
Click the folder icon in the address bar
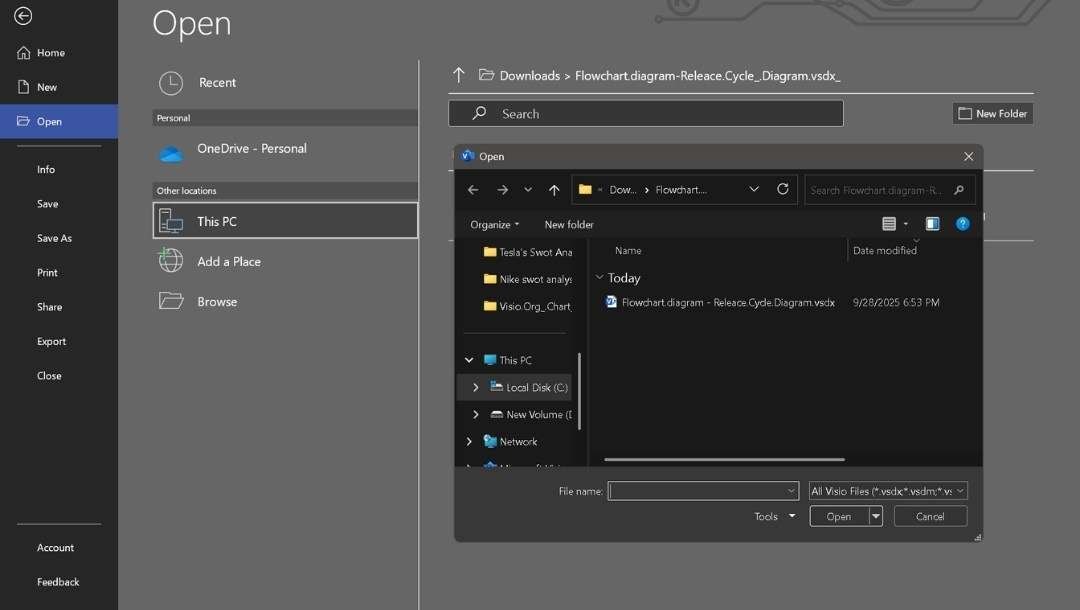pos(587,189)
